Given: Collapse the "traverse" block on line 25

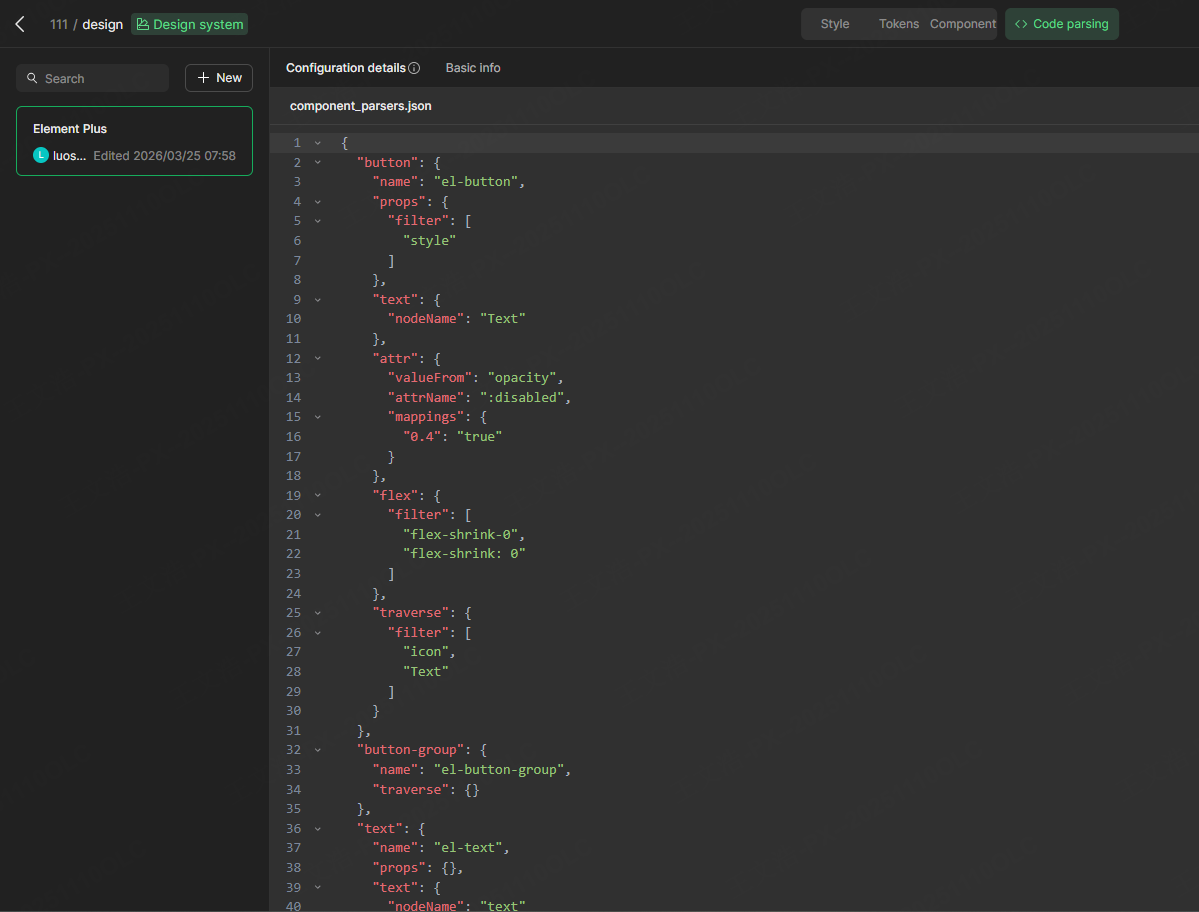Looking at the screenshot, I should coord(317,612).
